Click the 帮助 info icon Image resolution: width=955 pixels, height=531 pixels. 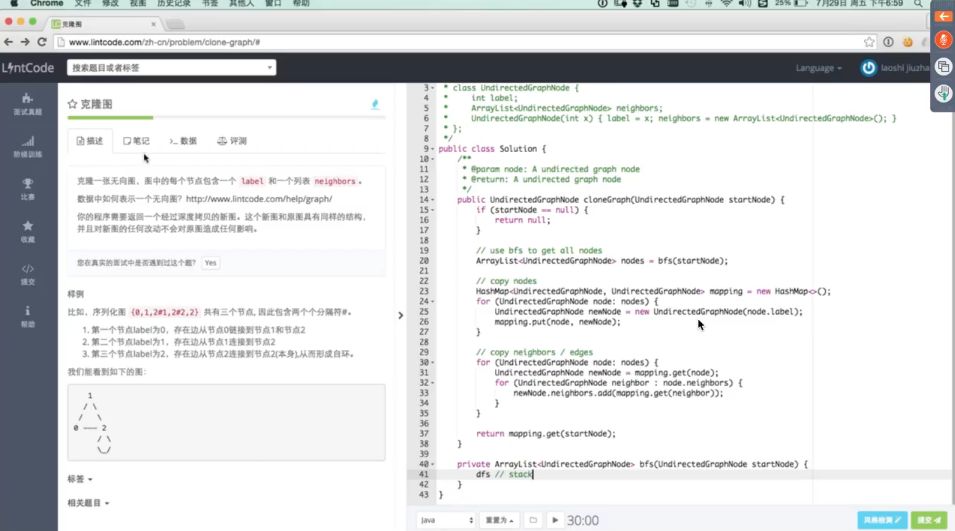pos(27,316)
